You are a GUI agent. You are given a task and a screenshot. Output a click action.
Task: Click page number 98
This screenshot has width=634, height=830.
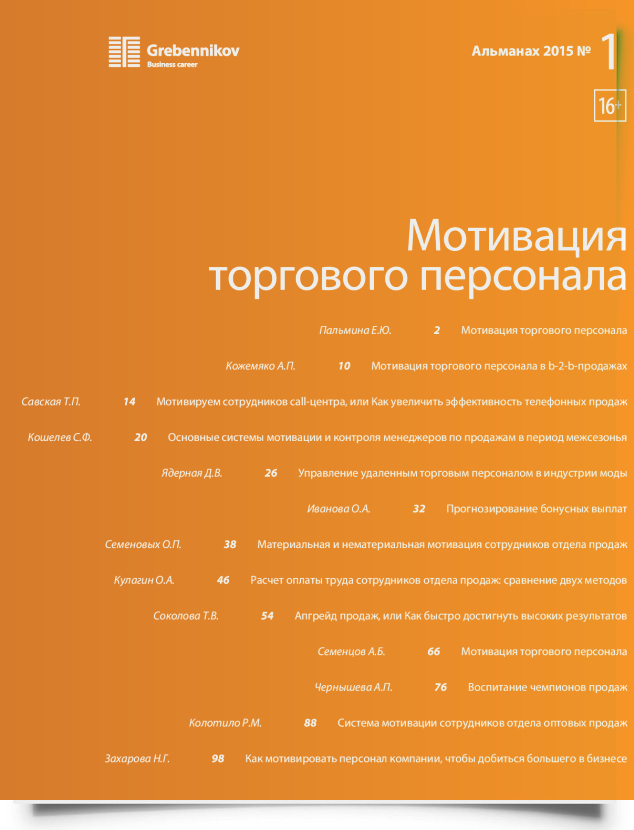click(x=218, y=759)
